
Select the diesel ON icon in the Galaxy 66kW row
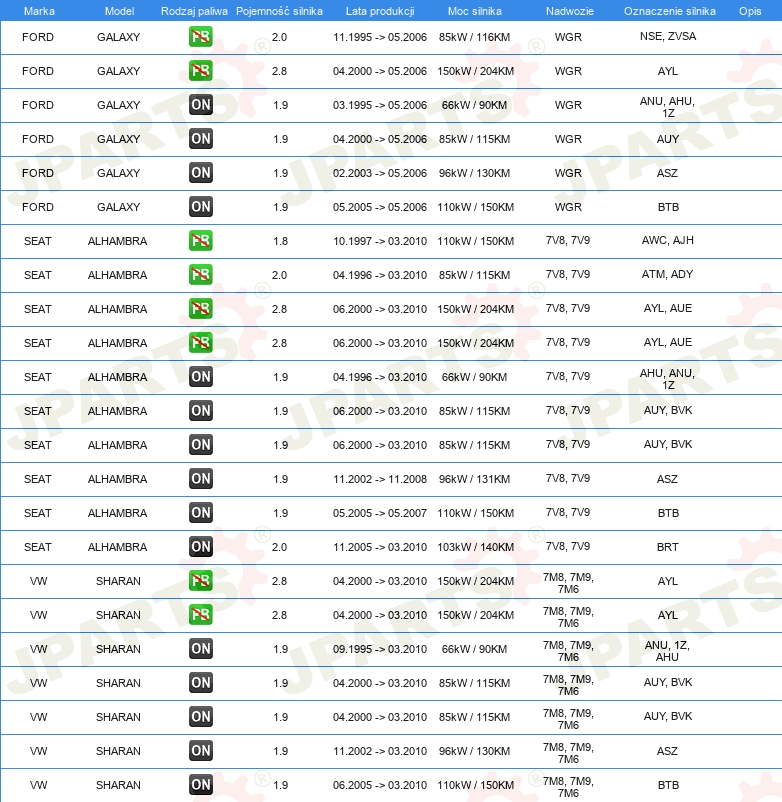[200, 105]
